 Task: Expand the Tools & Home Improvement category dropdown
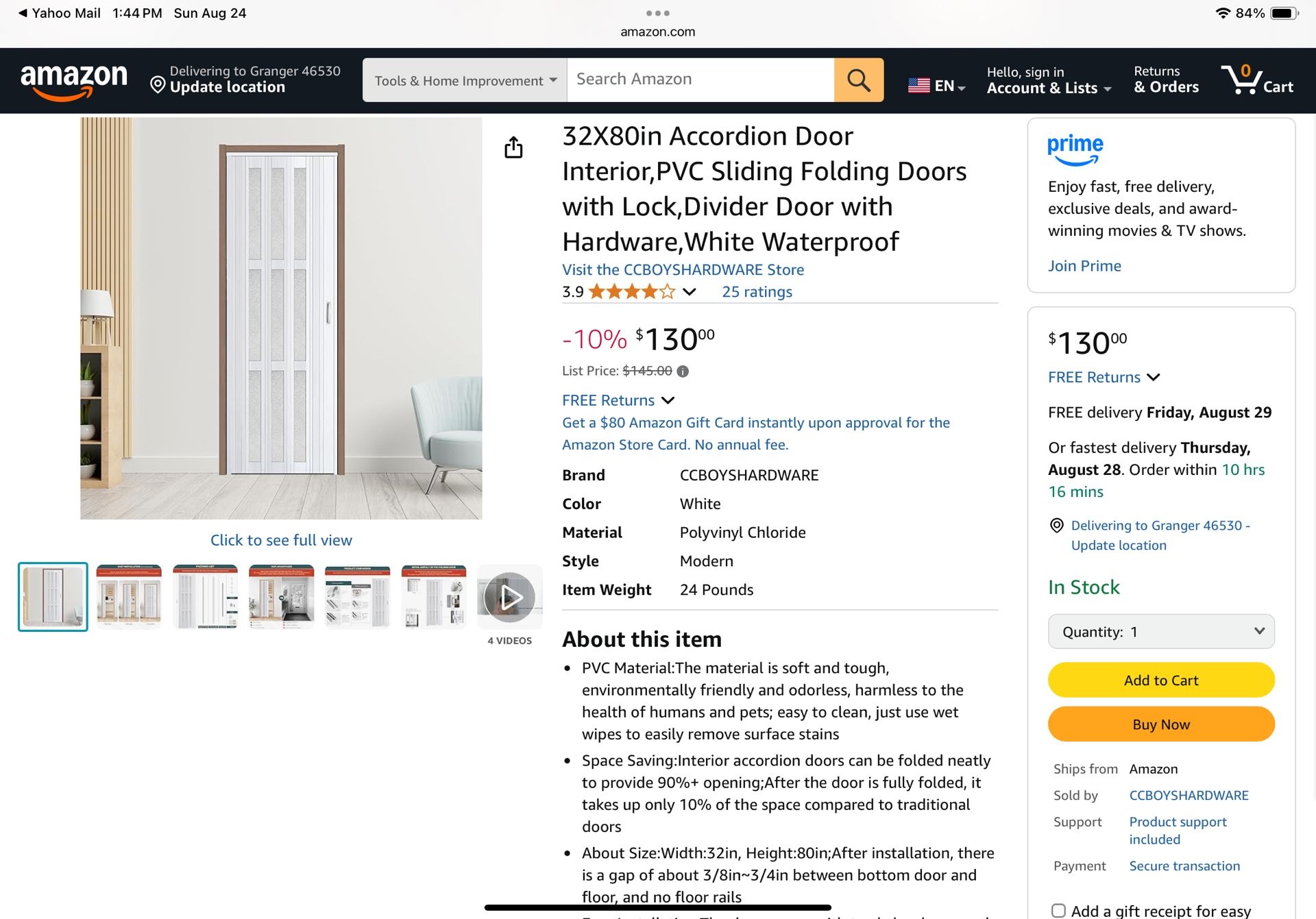click(465, 80)
